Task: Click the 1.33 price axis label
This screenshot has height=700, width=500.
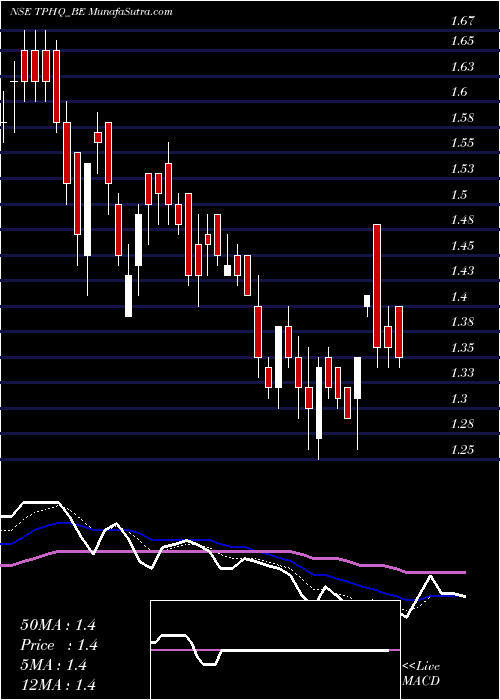Action: (462, 372)
